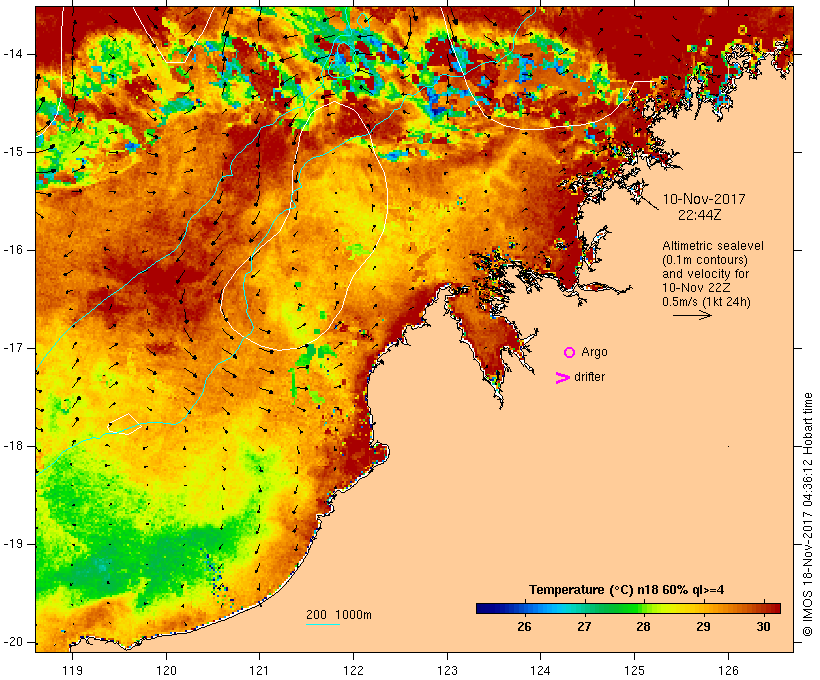The image size is (820, 680).
Task: Click the '121' longitude axis label
Action: pyautogui.click(x=259, y=670)
